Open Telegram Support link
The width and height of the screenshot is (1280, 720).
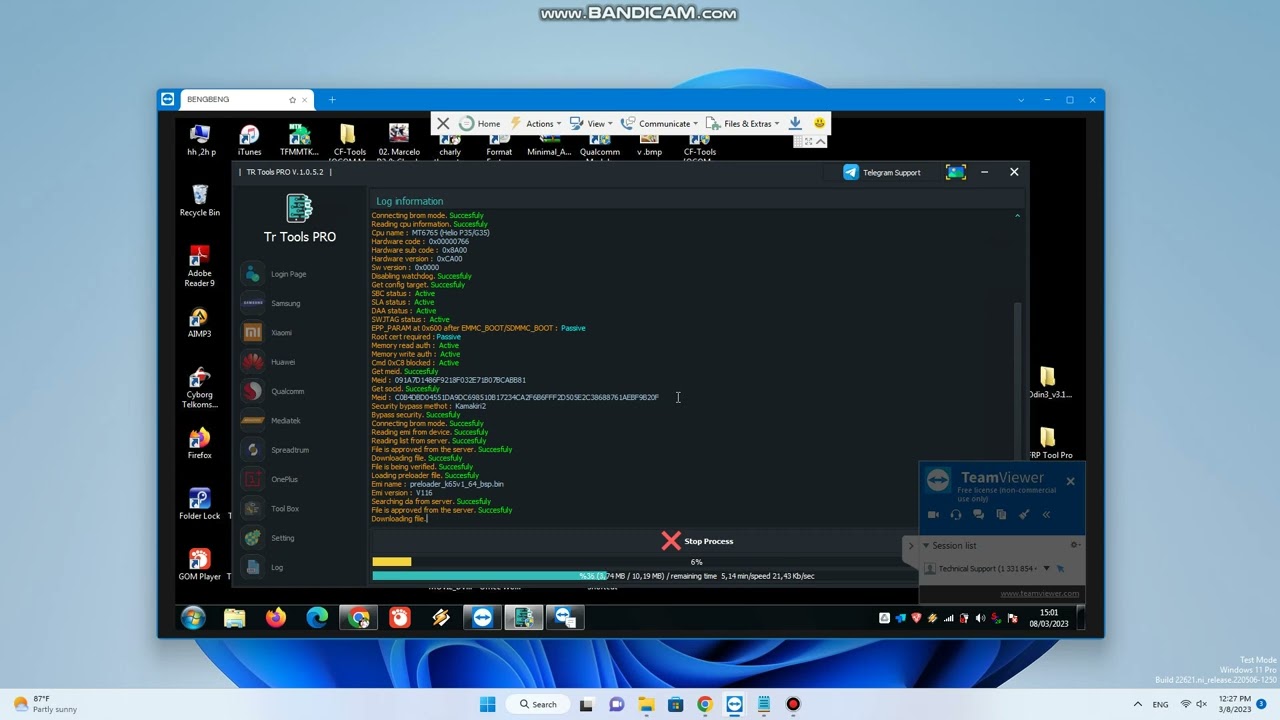(882, 172)
